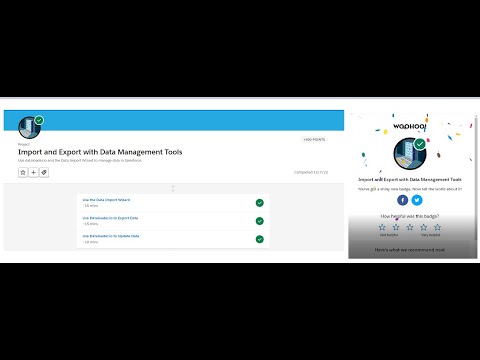Click the tag icon button under the title
Image resolution: width=480 pixels, height=360 pixels.
44,172
